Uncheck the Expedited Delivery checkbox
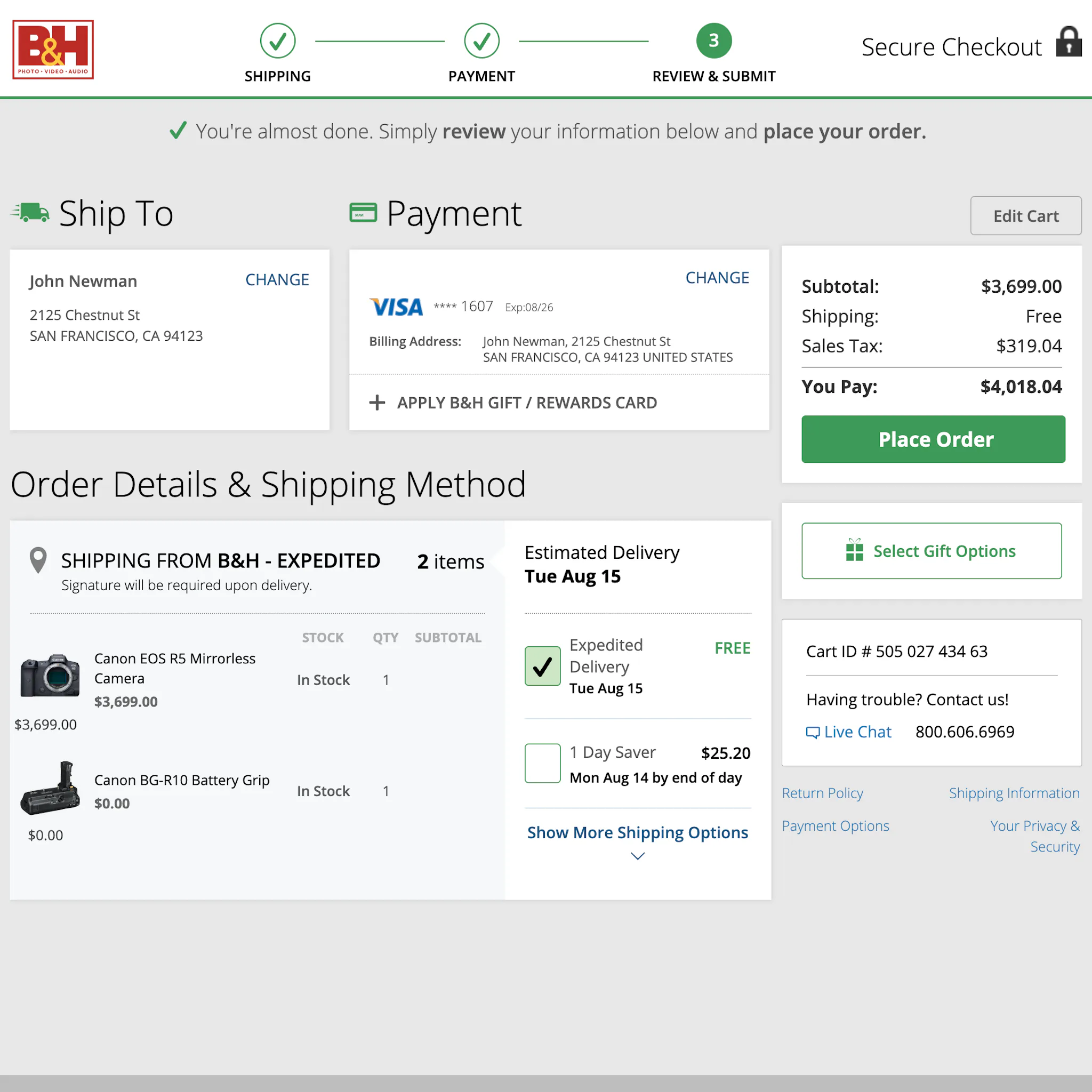The image size is (1092, 1092). pos(543,666)
